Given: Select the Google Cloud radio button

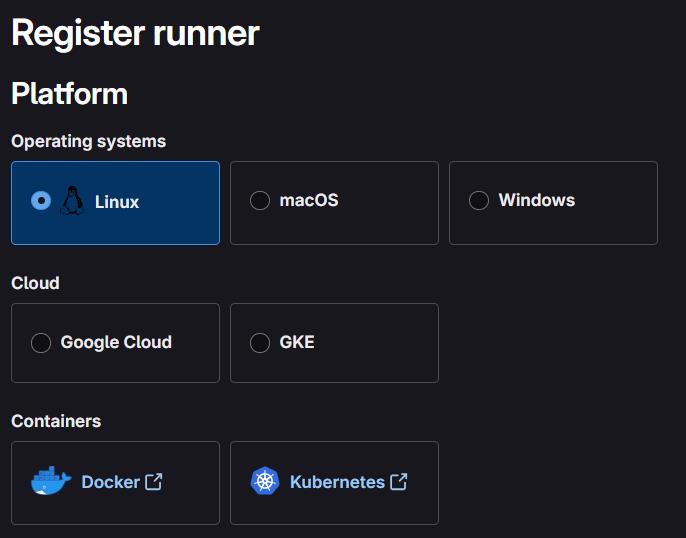Looking at the screenshot, I should (41, 343).
